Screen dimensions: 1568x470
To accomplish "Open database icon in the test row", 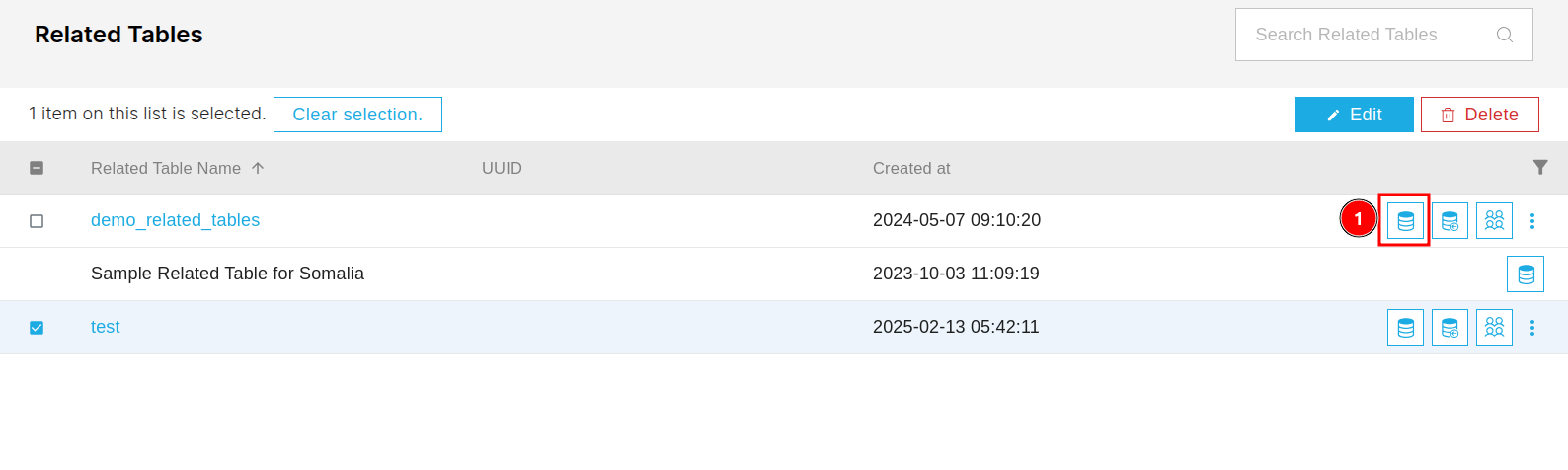I will [x=1405, y=328].
